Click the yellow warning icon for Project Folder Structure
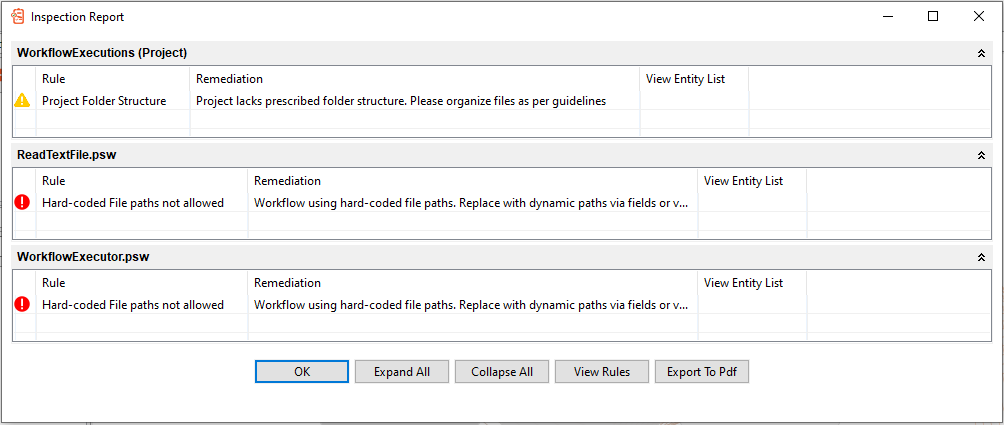The height and width of the screenshot is (425, 1004). [22, 101]
